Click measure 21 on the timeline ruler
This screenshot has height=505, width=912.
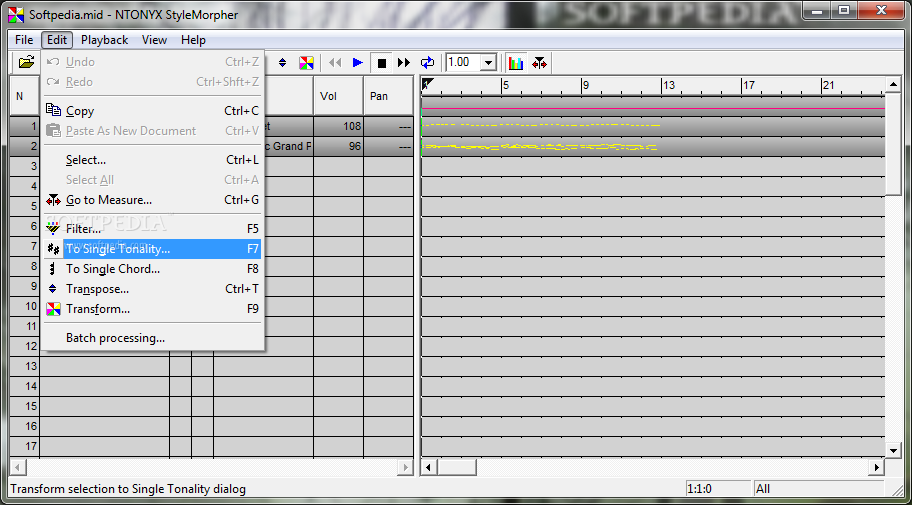(x=829, y=86)
